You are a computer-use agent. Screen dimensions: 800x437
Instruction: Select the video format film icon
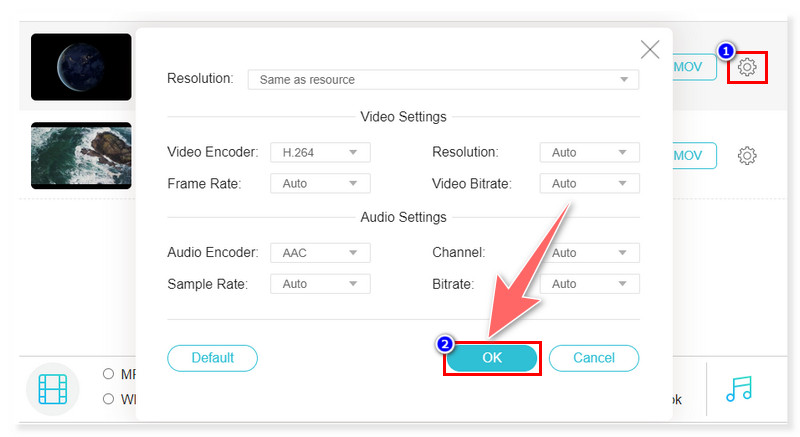(52, 389)
